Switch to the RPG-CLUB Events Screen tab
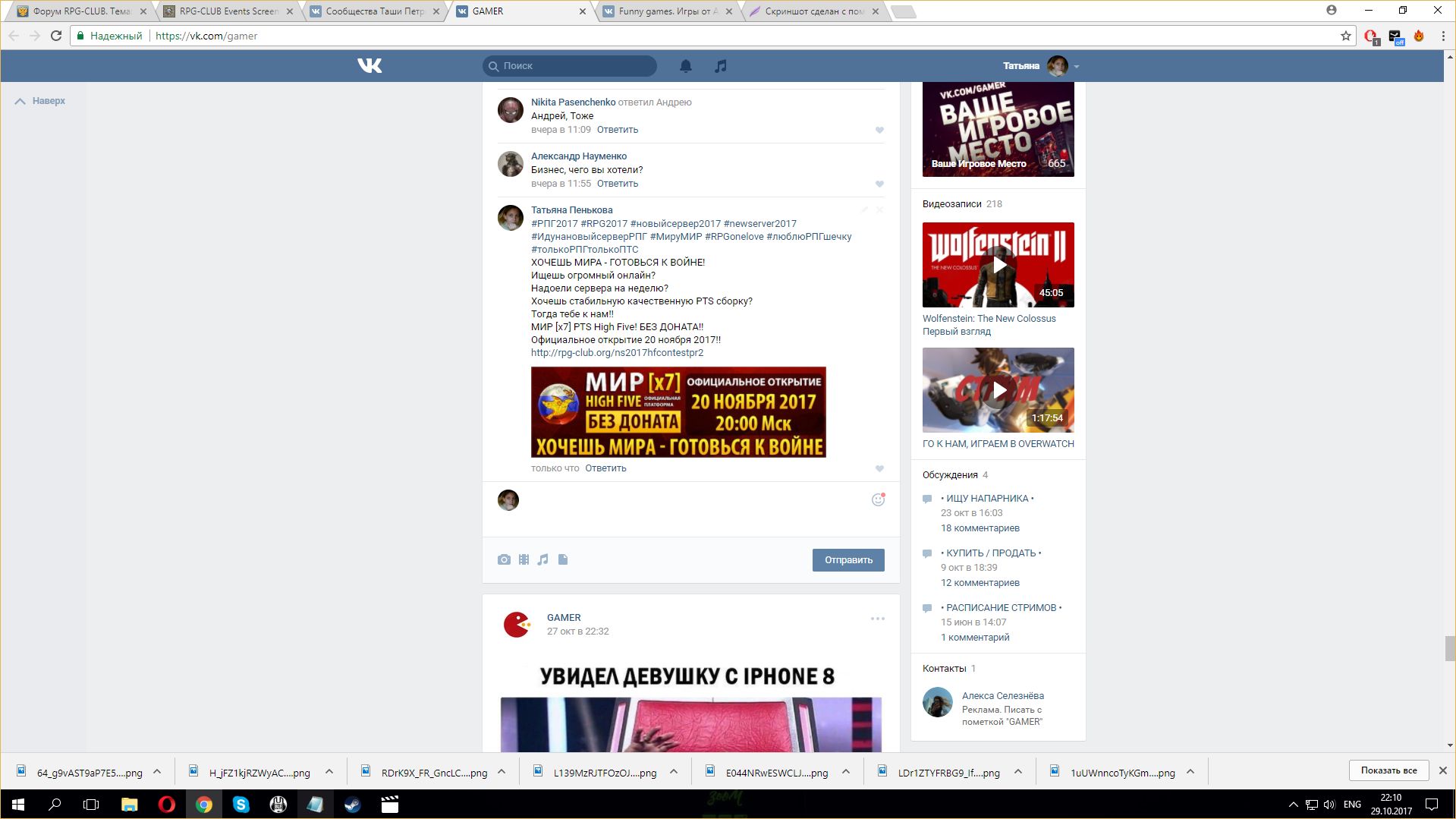Viewport: 1456px width, 819px height. [x=228, y=11]
